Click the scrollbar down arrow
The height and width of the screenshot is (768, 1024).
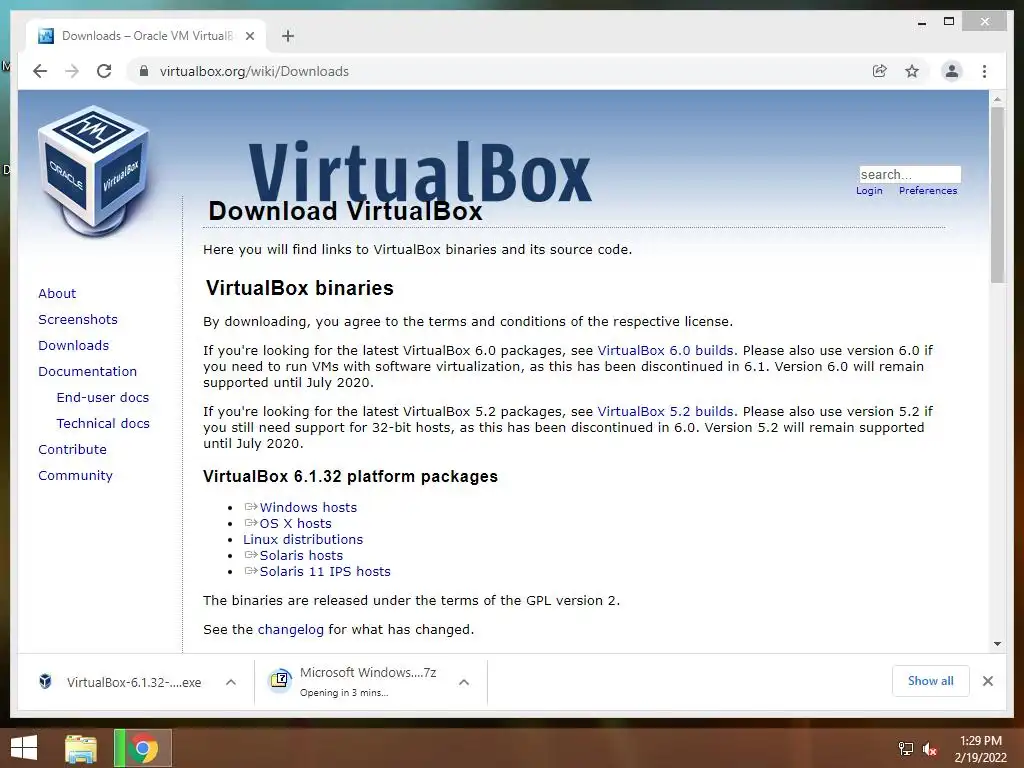(x=997, y=644)
